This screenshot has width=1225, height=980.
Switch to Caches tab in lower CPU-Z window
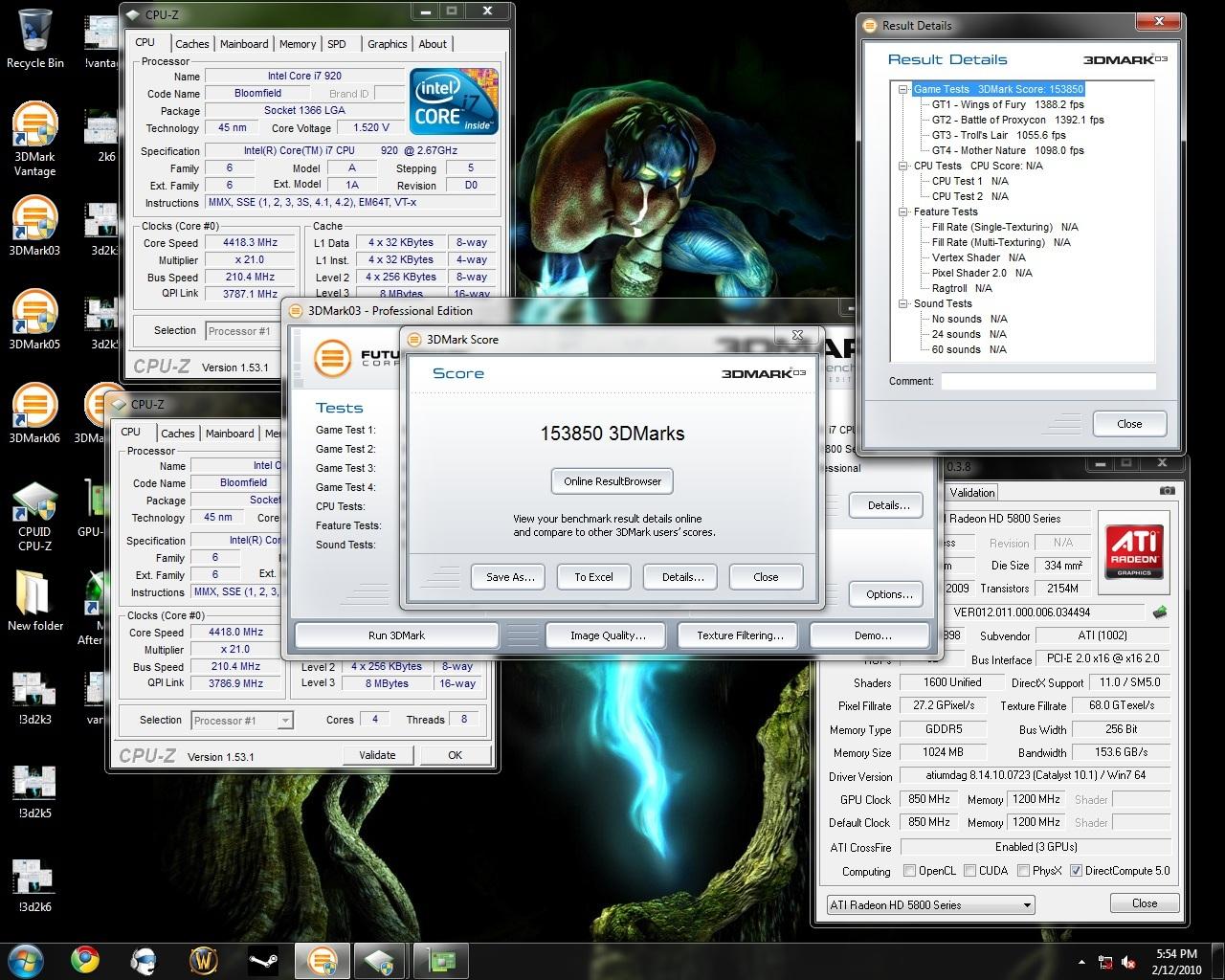click(x=178, y=434)
